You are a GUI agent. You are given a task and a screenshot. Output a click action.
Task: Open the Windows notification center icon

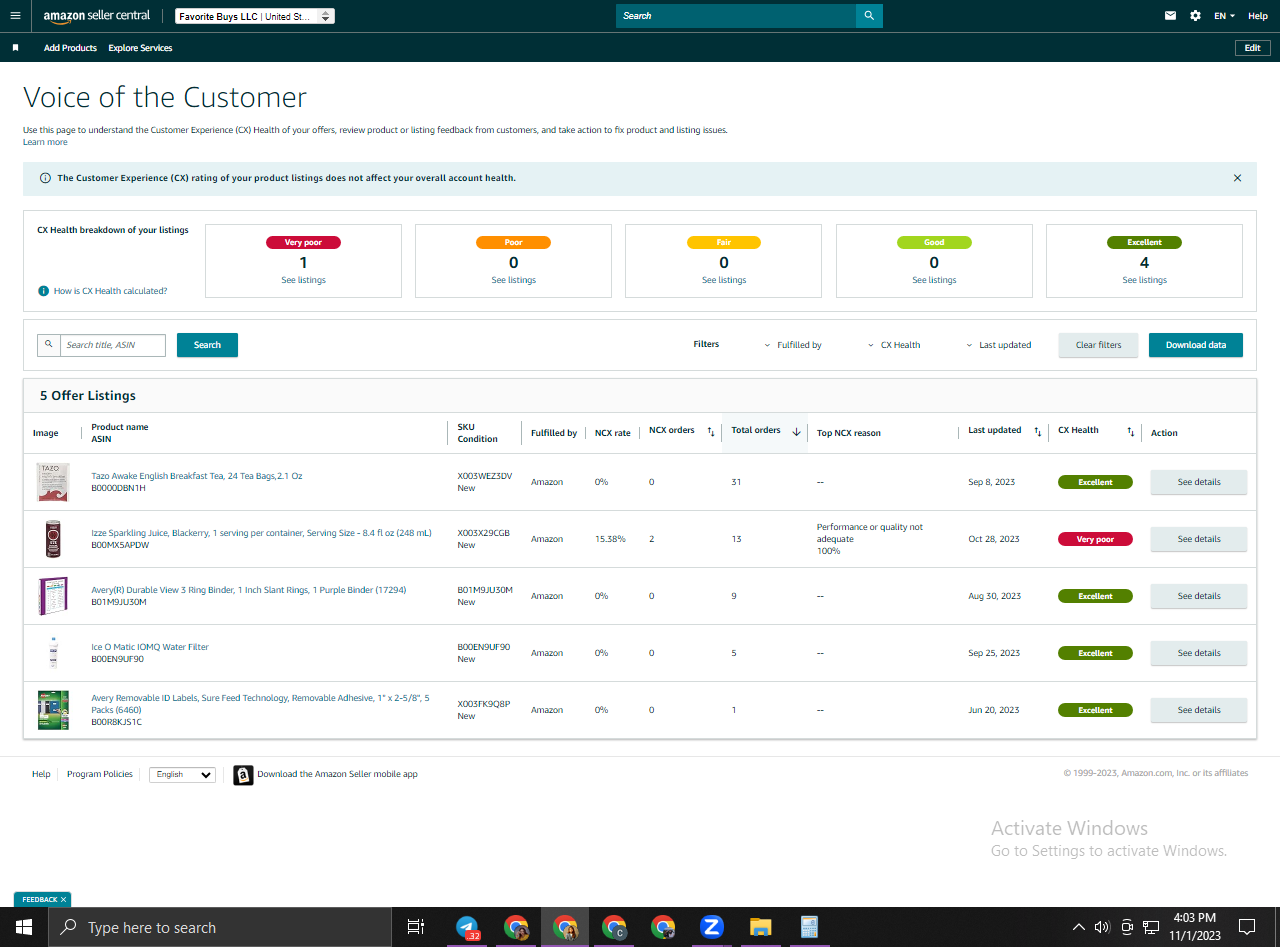(1247, 927)
